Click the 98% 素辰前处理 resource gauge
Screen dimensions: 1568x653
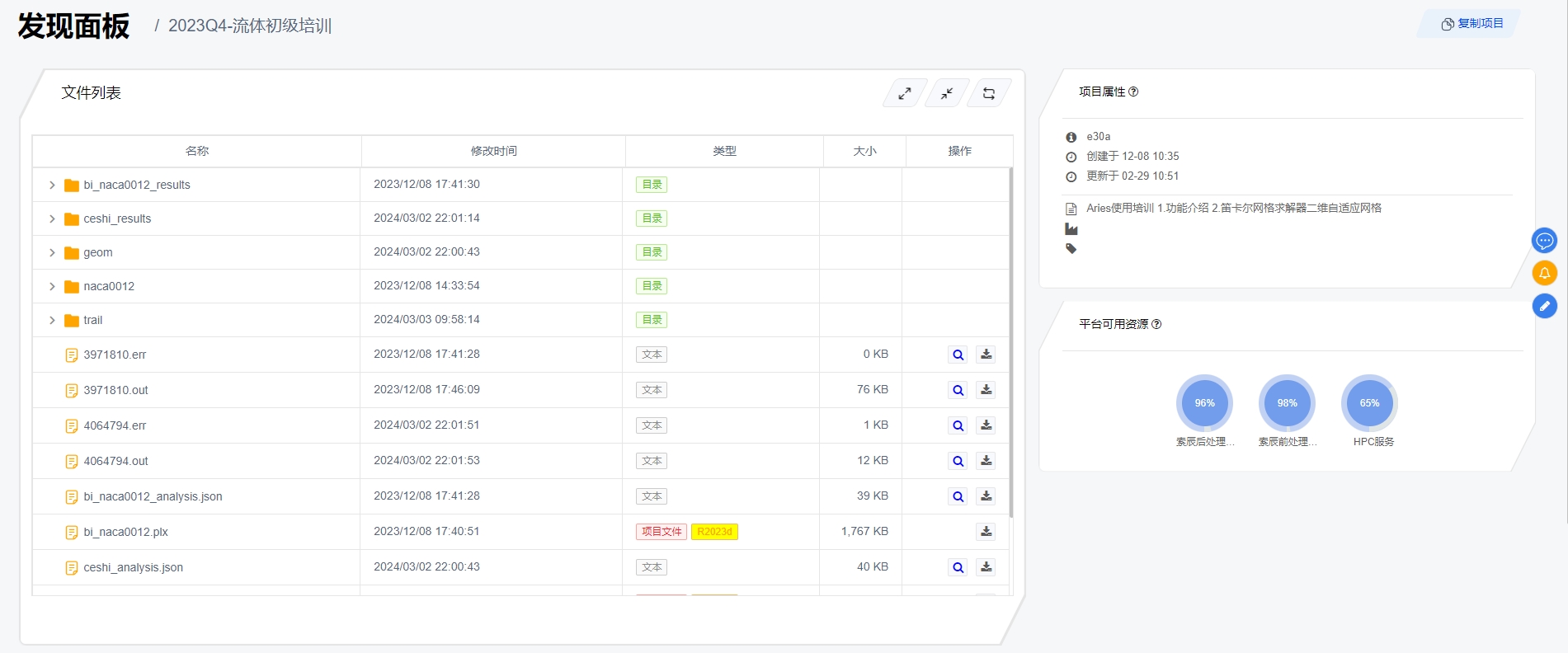tap(1287, 403)
